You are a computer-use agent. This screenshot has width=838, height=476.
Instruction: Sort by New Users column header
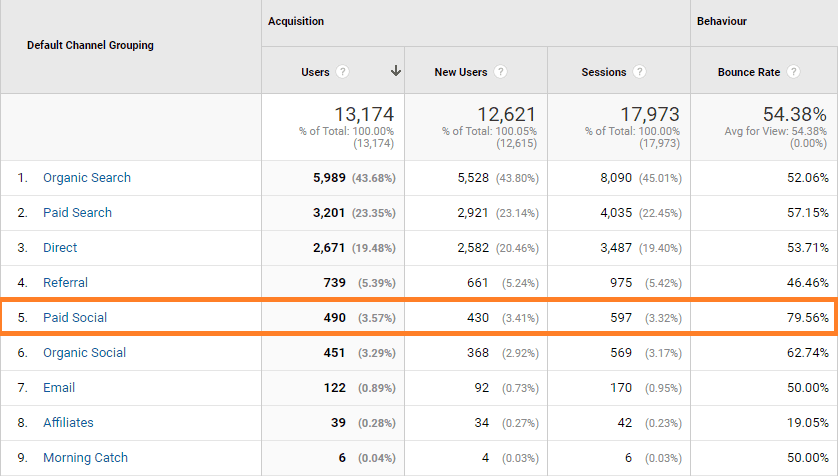point(461,72)
